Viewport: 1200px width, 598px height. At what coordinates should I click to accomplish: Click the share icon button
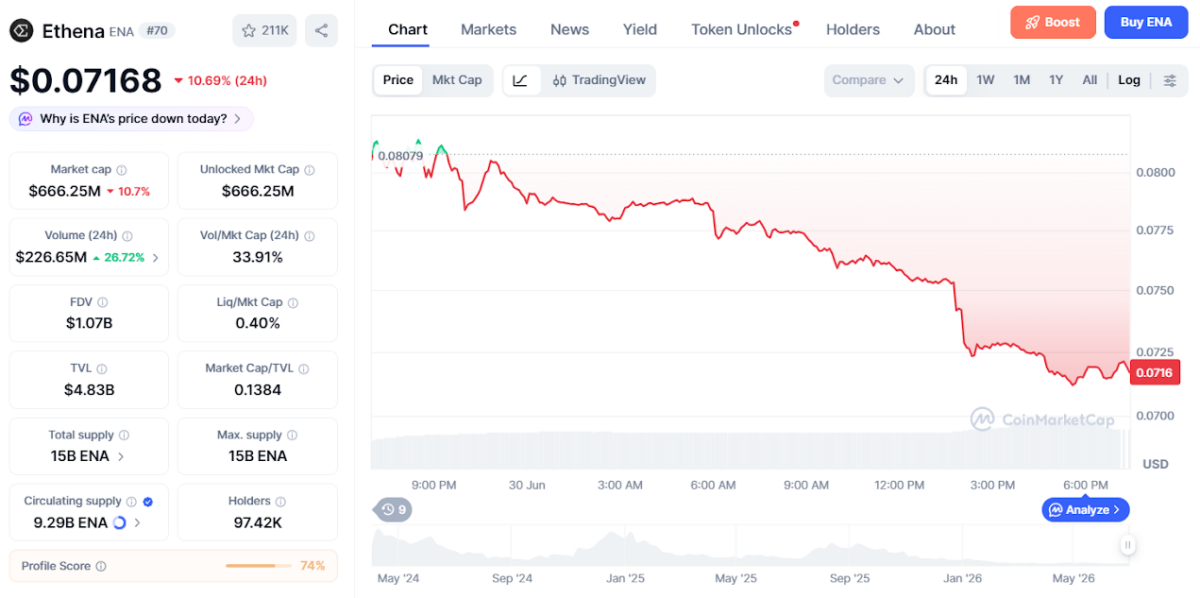pyautogui.click(x=321, y=31)
